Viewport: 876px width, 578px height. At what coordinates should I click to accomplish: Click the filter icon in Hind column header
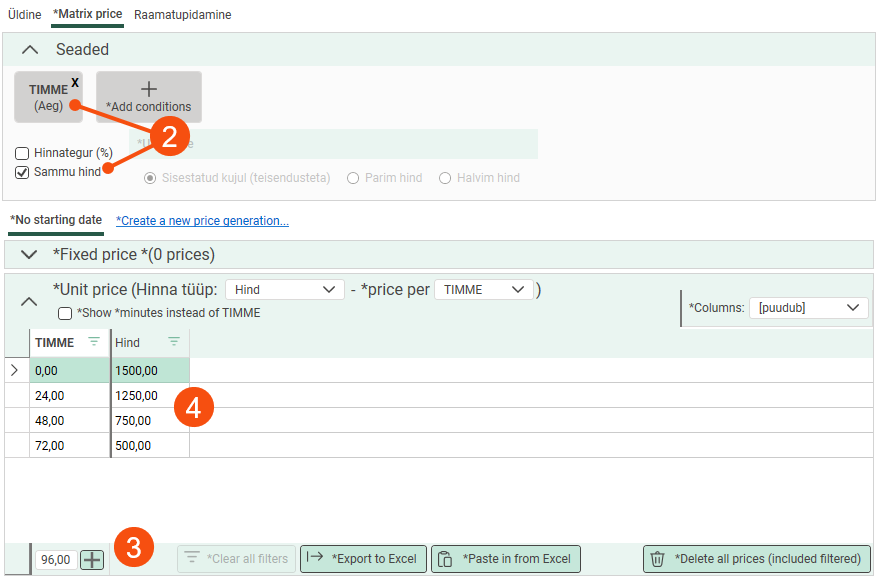click(174, 342)
